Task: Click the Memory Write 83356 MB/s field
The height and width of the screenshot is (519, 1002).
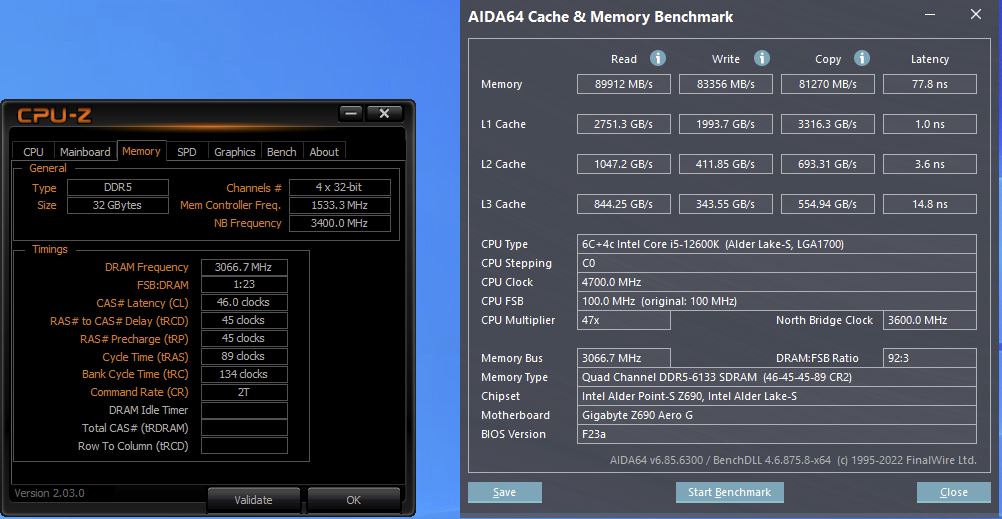Action: click(x=725, y=84)
